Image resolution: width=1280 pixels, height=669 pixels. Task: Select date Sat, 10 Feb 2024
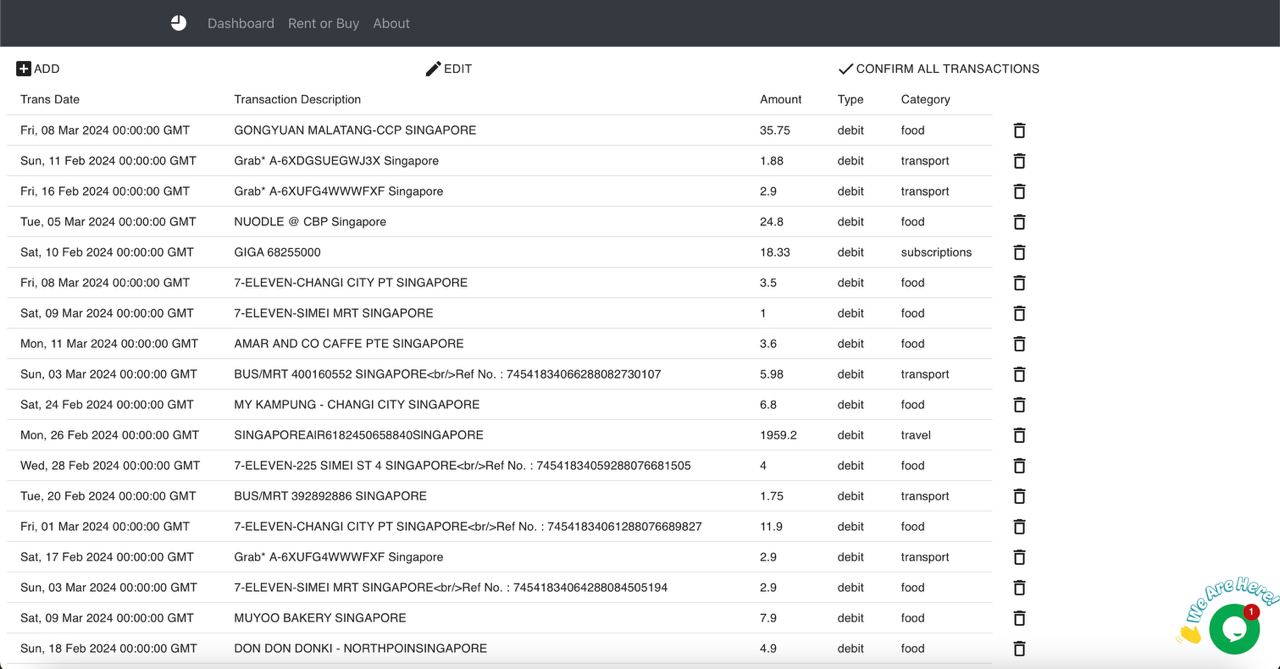(107, 252)
